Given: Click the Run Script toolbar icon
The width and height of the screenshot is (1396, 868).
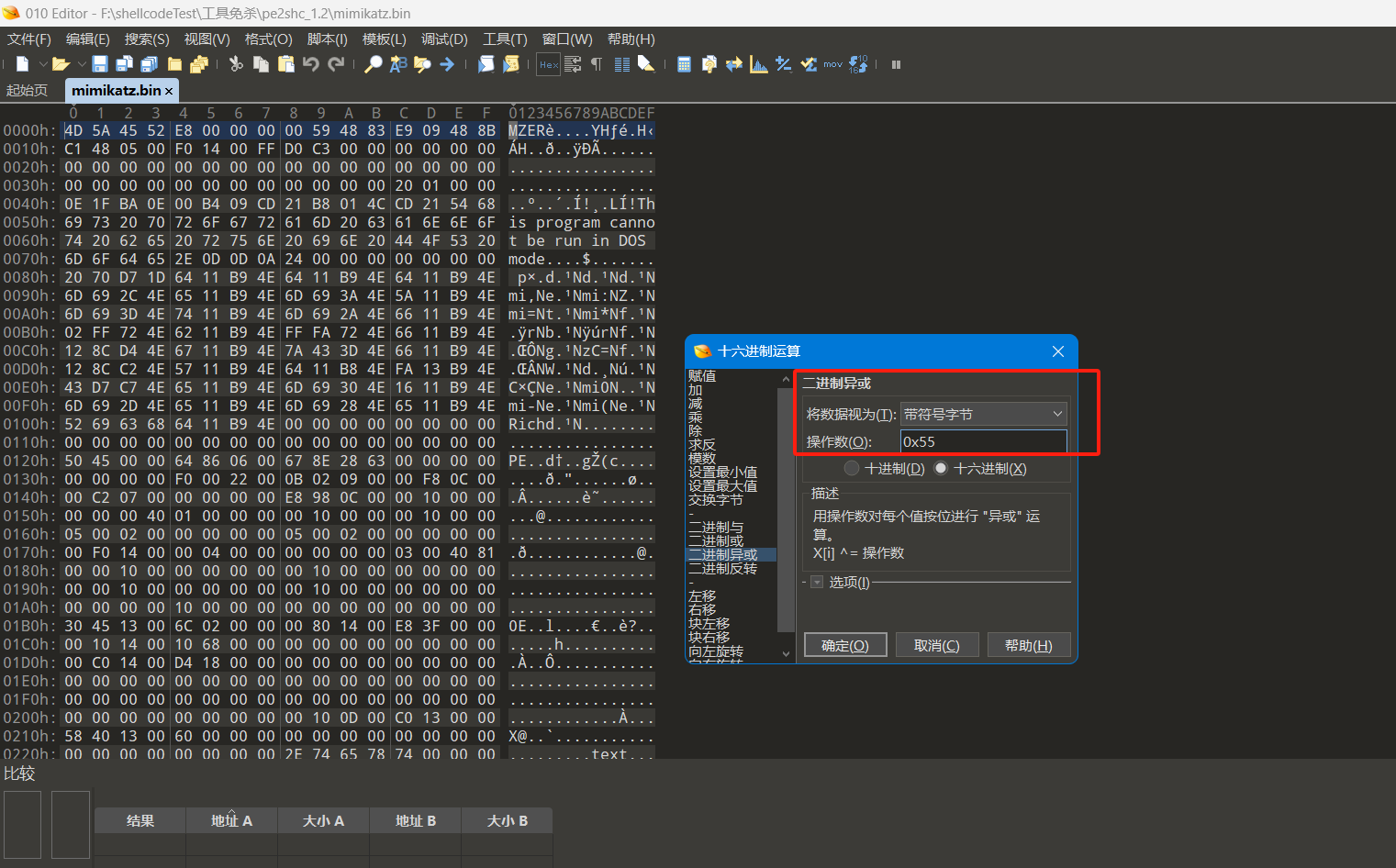Looking at the screenshot, I should click(x=486, y=64).
